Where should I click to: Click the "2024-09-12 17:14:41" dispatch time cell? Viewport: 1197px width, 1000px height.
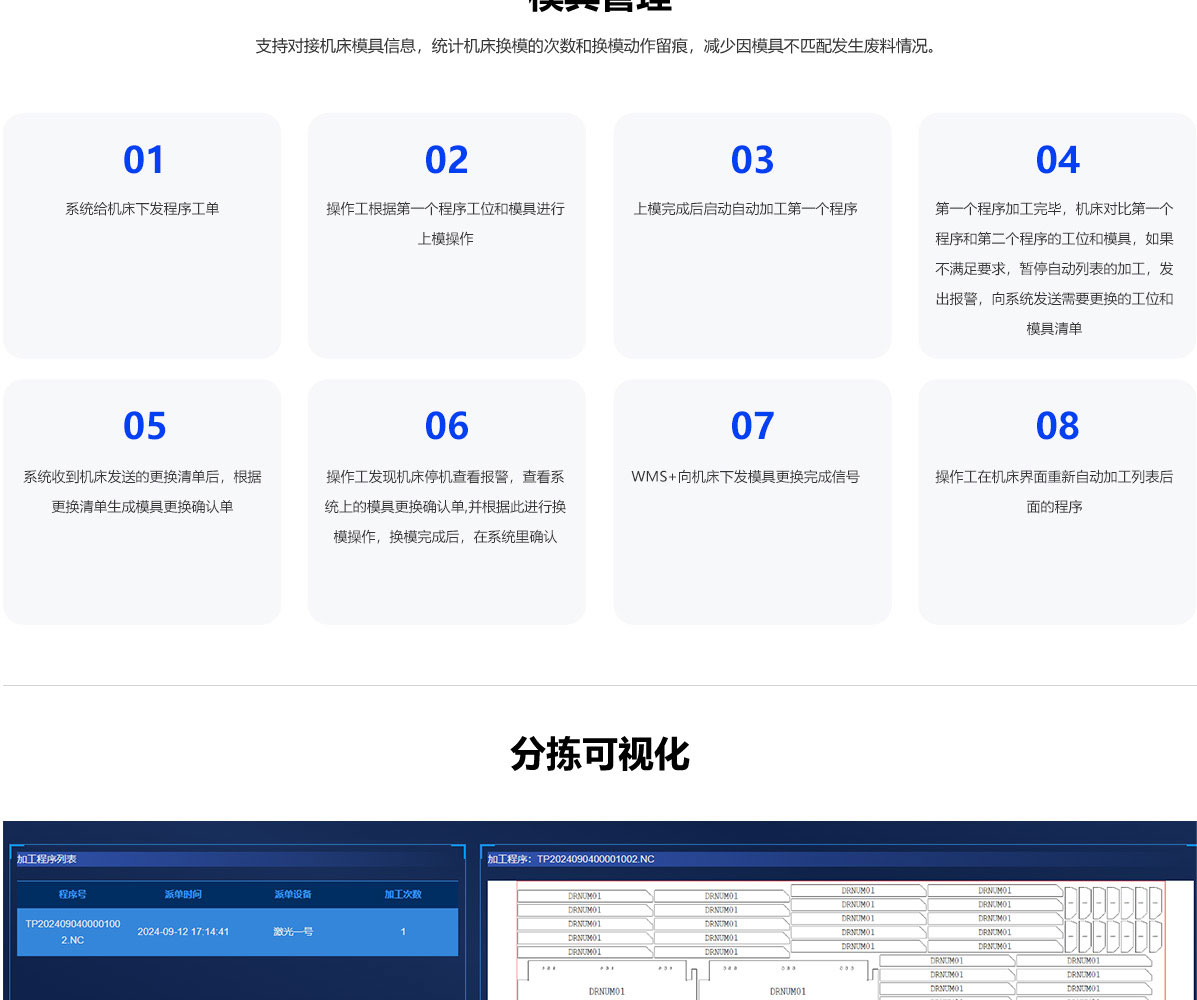click(183, 932)
